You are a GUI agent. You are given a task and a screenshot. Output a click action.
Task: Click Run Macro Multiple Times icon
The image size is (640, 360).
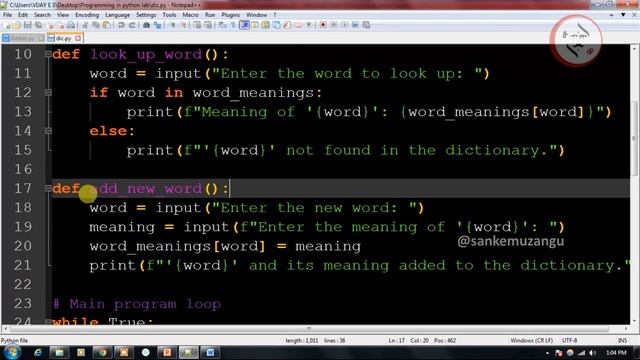click(355, 25)
